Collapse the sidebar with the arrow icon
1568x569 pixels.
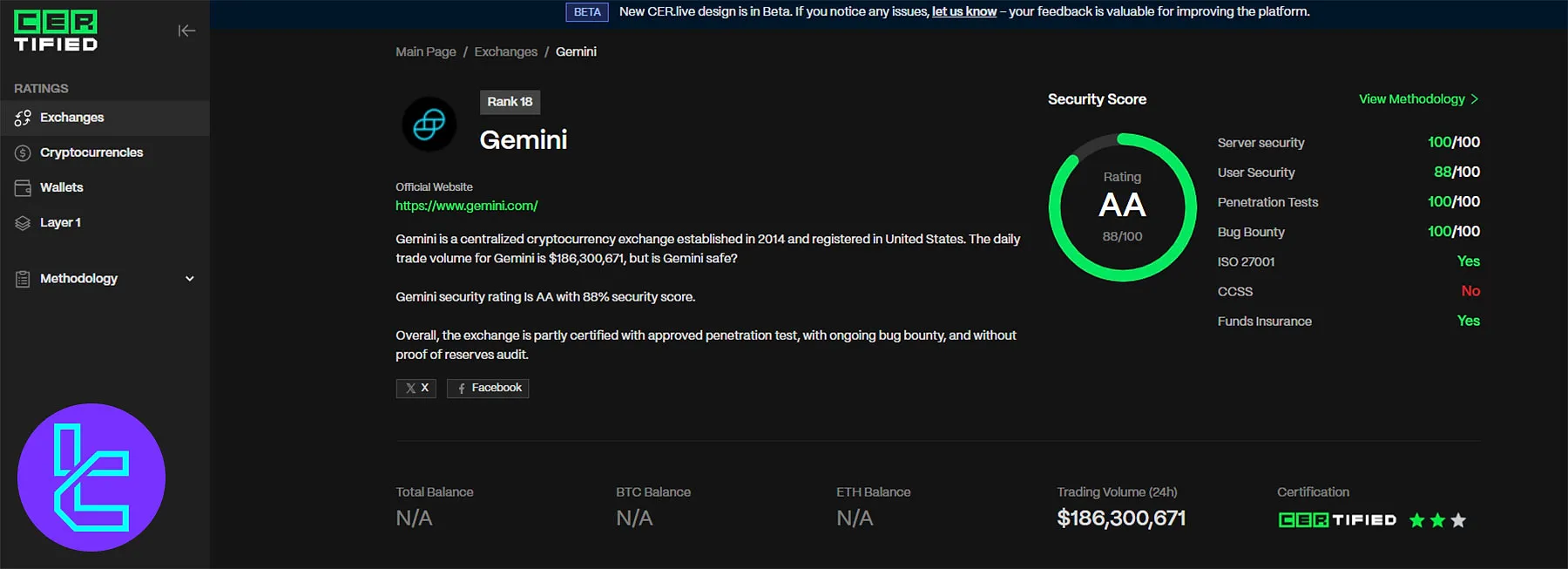[x=186, y=30]
